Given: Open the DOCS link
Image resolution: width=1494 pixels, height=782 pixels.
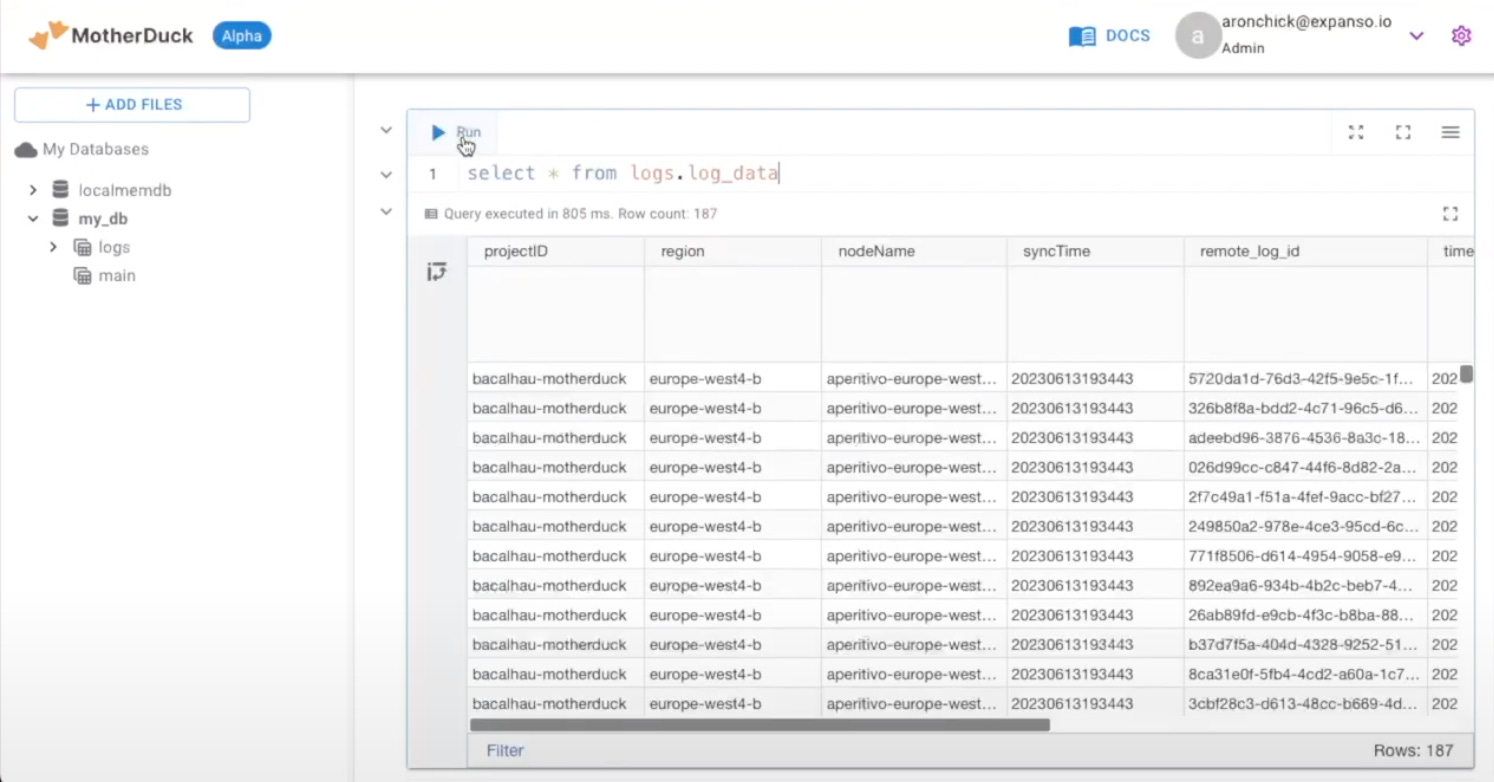Looking at the screenshot, I should point(1127,36).
